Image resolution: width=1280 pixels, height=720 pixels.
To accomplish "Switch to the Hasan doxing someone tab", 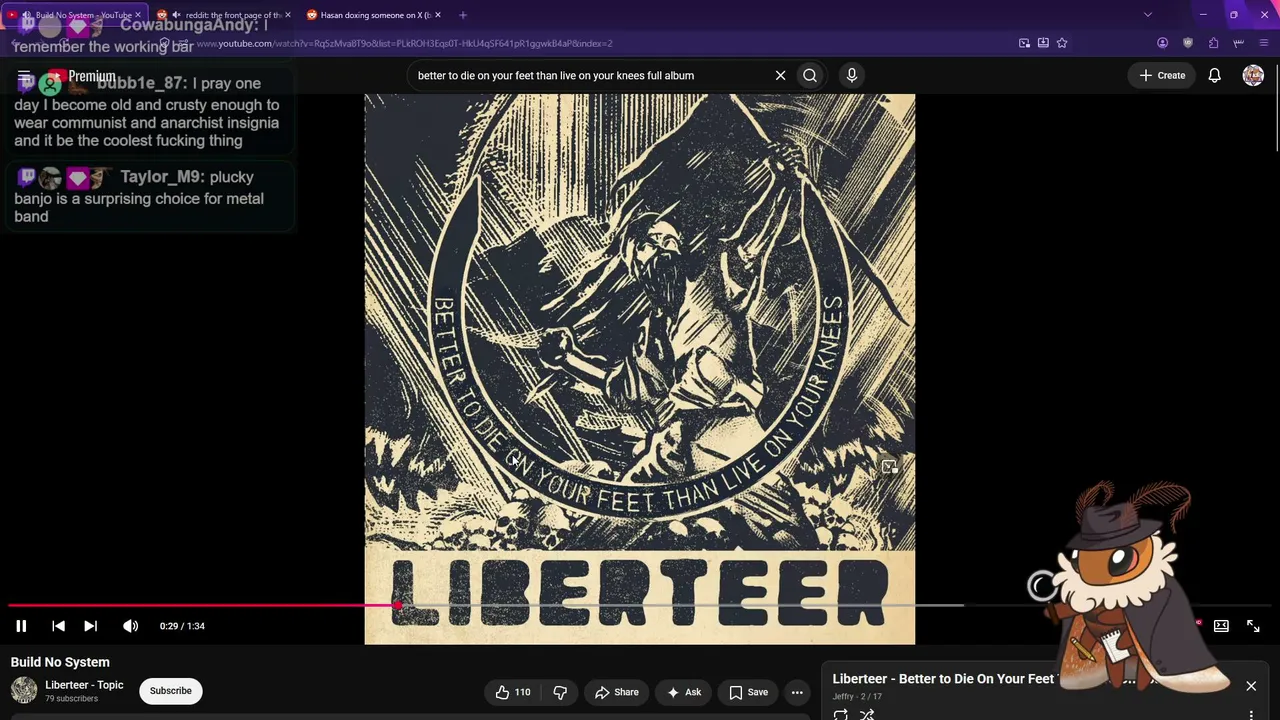I will click(374, 15).
